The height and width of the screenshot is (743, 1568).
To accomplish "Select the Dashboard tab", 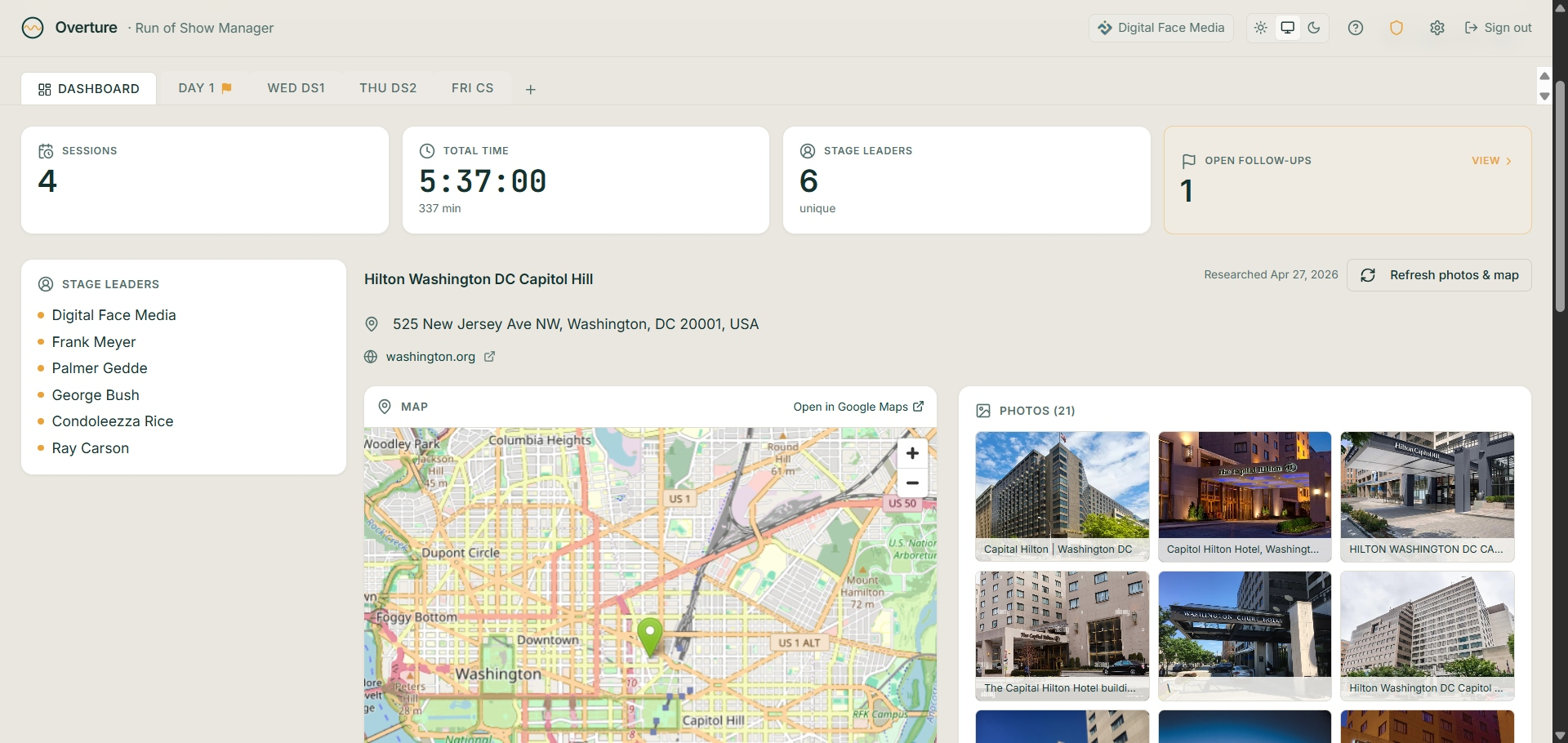I will tap(89, 89).
